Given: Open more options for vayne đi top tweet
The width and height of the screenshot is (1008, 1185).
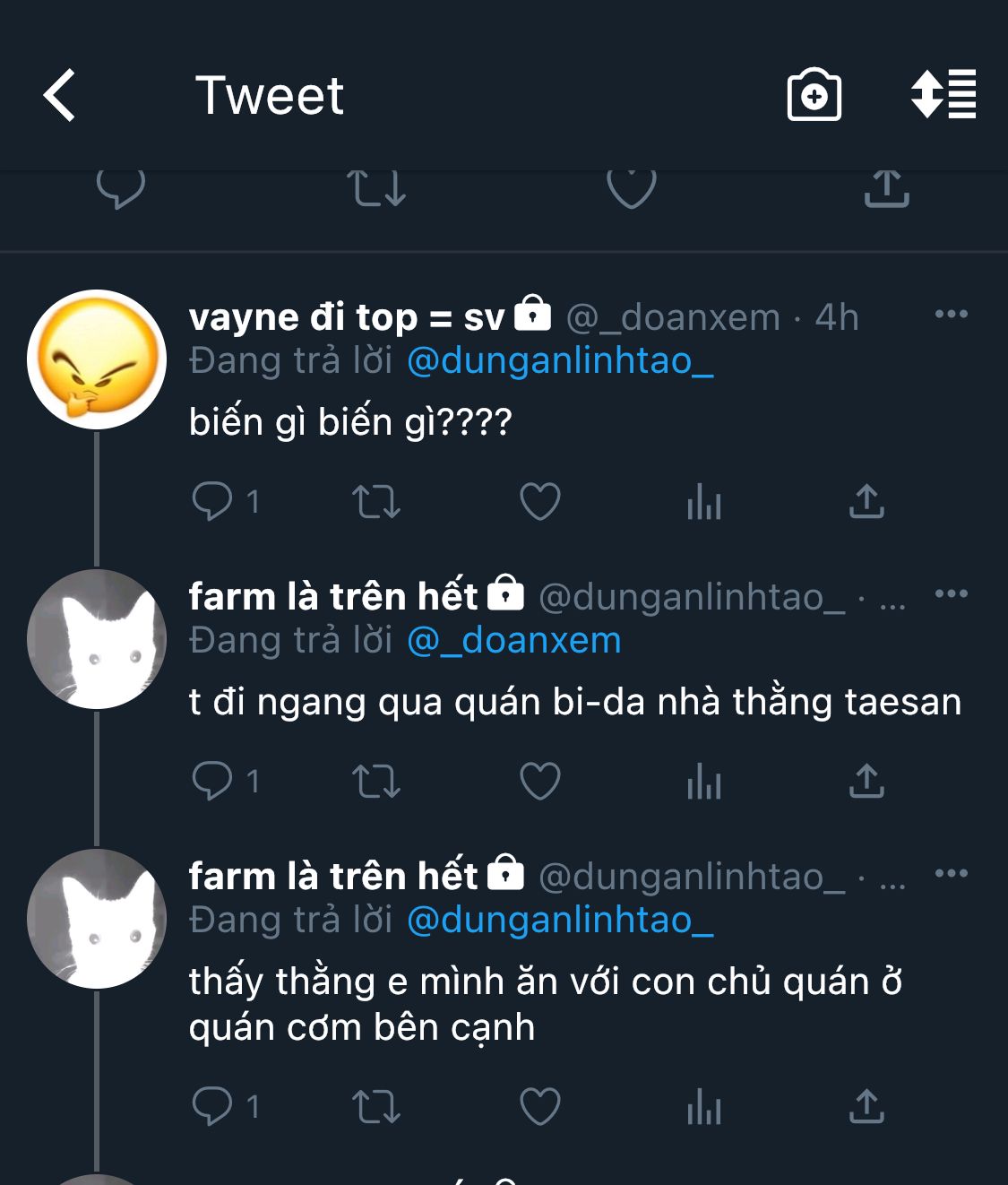Looking at the screenshot, I should (951, 315).
